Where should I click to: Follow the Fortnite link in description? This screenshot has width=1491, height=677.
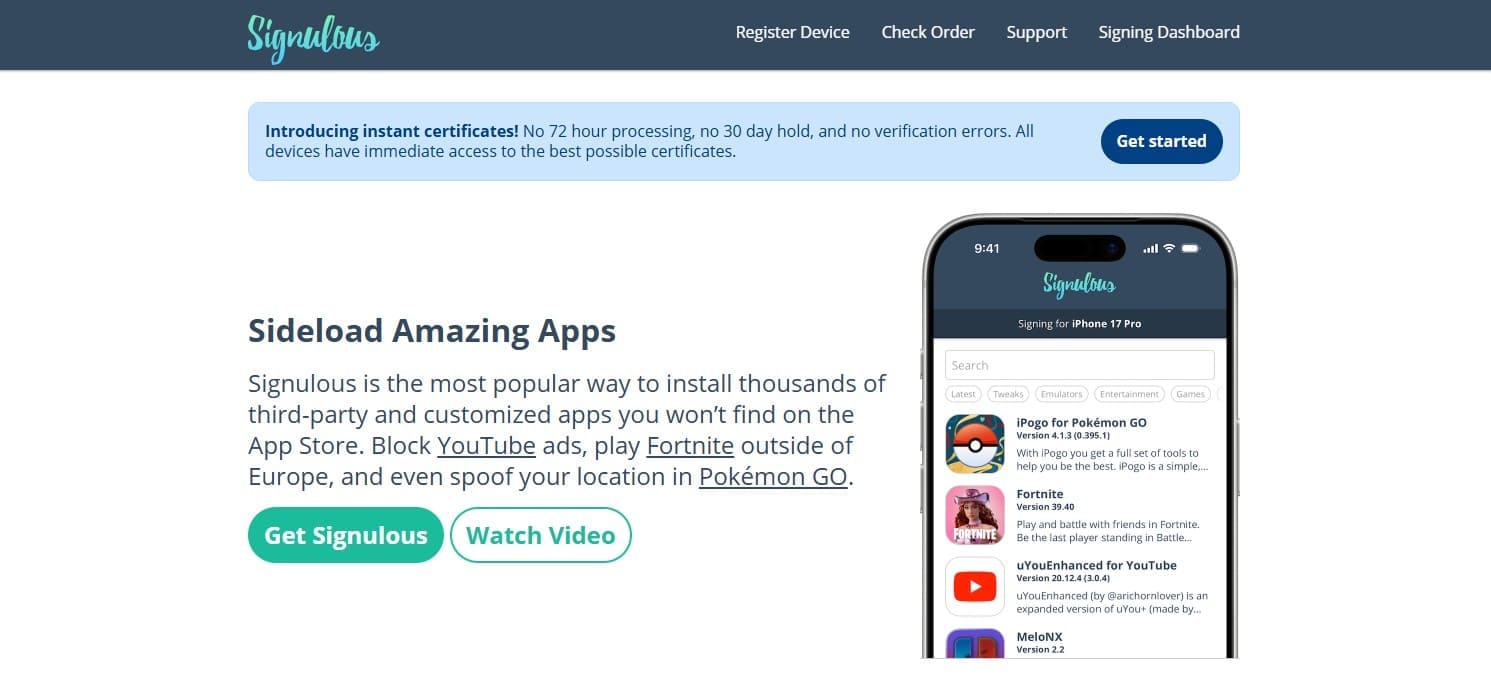point(690,445)
